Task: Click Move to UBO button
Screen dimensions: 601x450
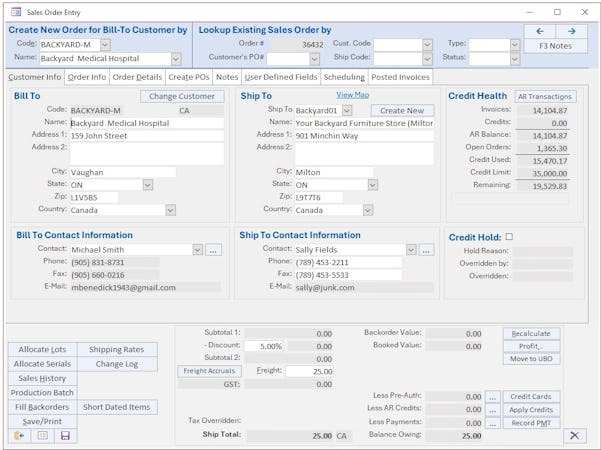Action: point(531,359)
